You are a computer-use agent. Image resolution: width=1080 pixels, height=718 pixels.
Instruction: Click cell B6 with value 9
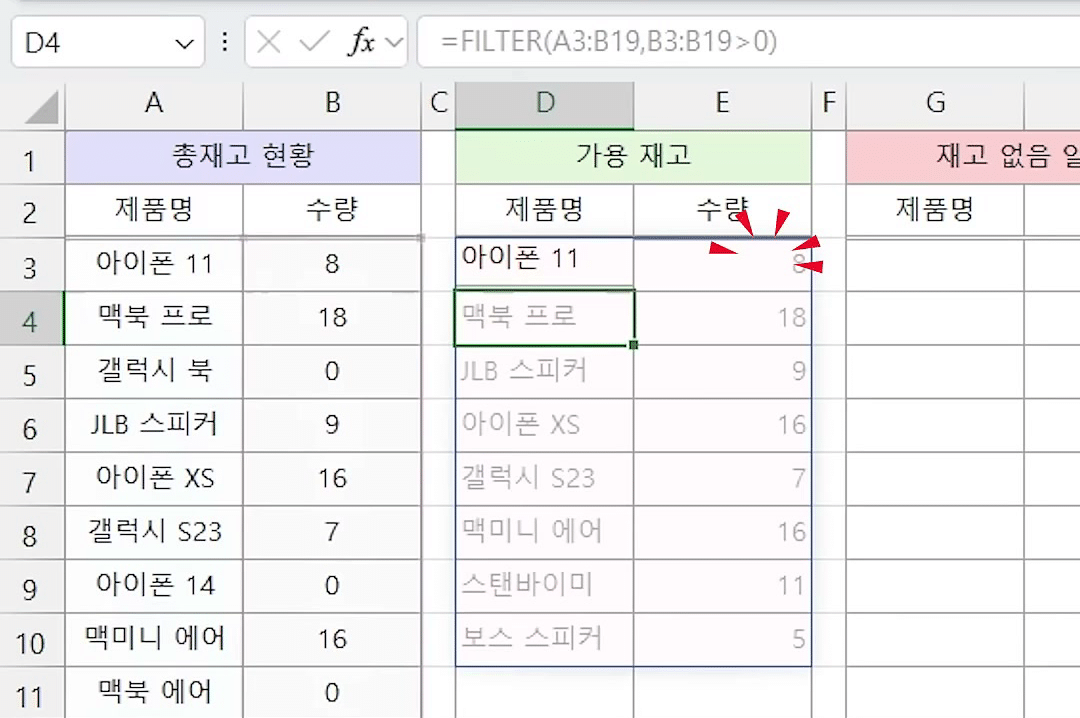[x=332, y=426]
